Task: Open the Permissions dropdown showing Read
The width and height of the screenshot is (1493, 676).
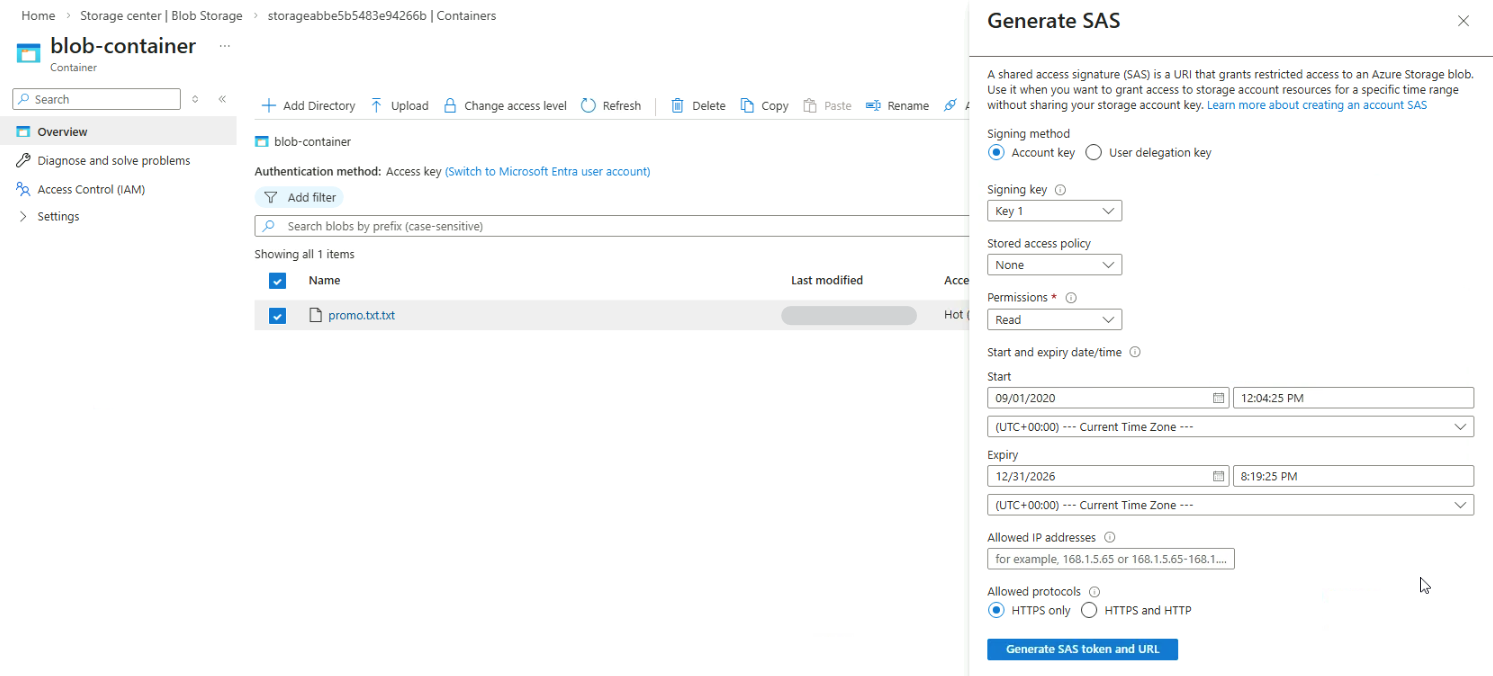Action: click(x=1054, y=320)
